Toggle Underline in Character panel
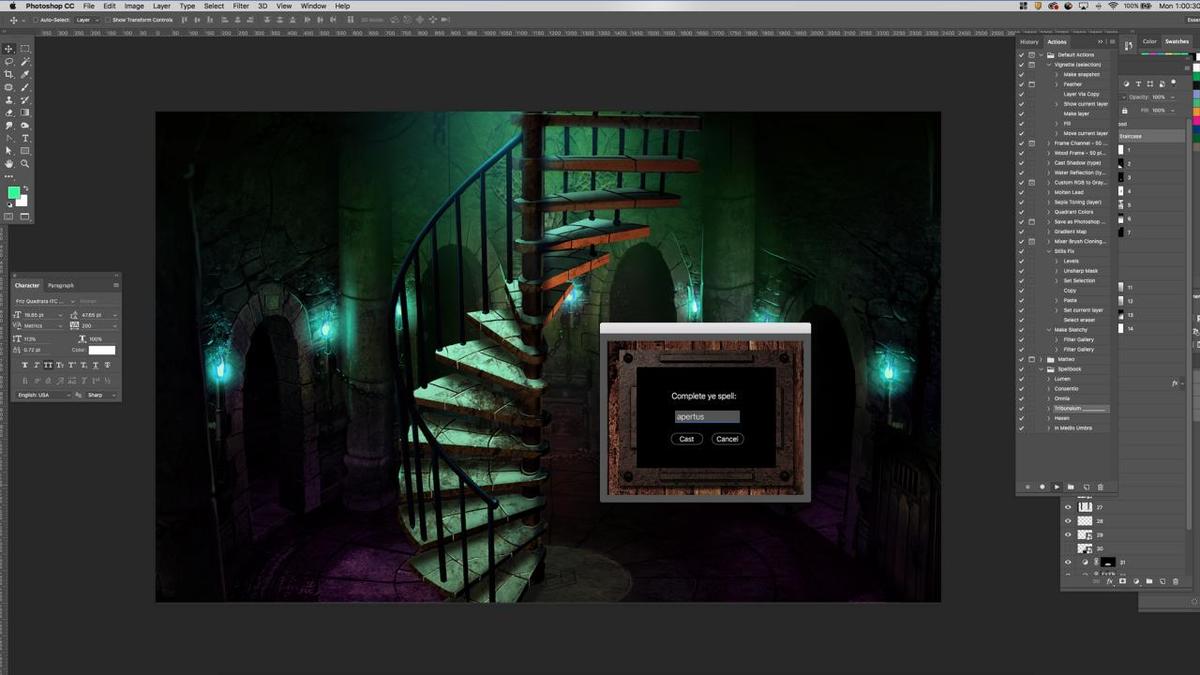Viewport: 1200px width, 675px height. tap(96, 364)
